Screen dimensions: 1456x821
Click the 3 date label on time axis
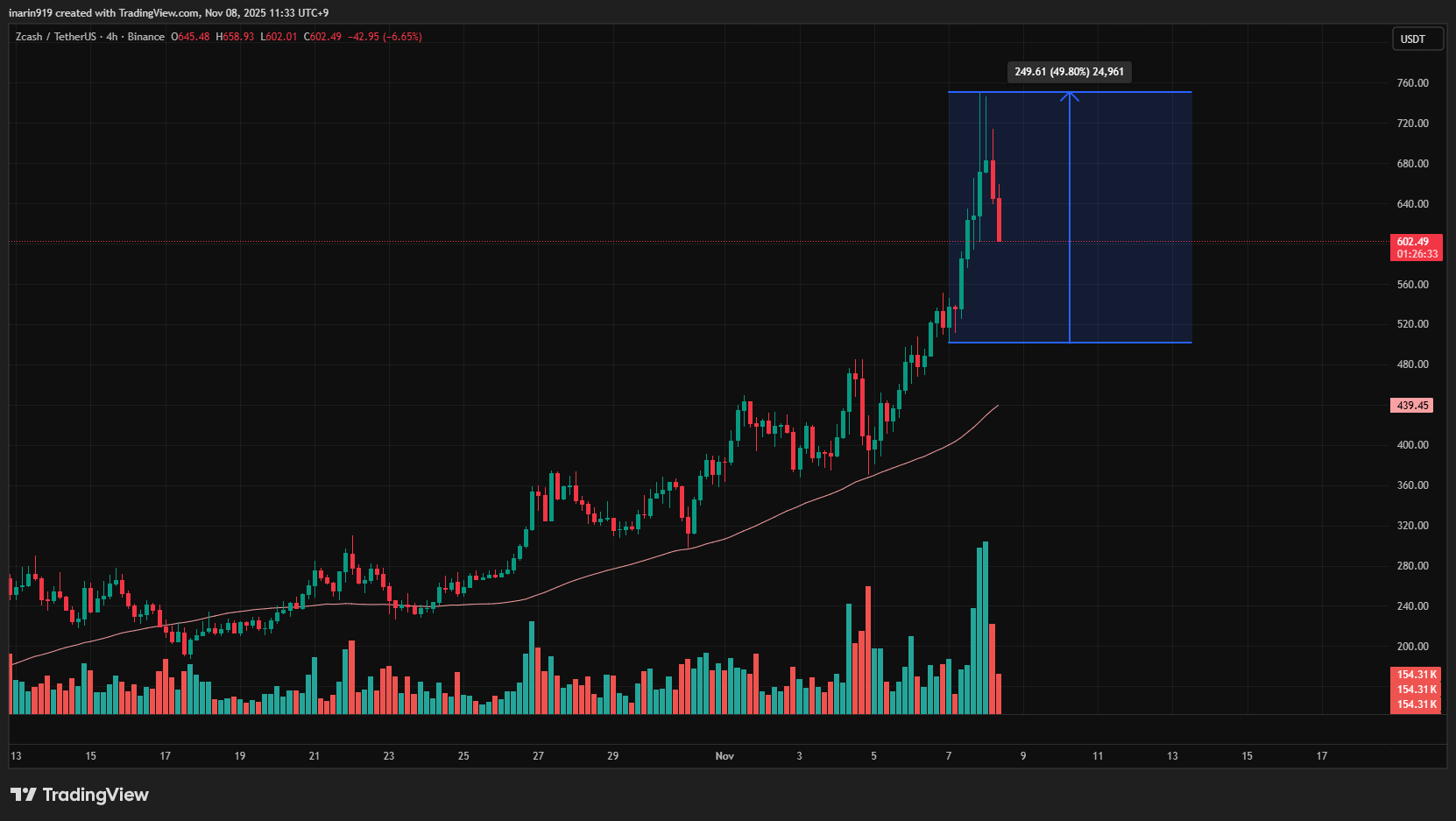(799, 756)
